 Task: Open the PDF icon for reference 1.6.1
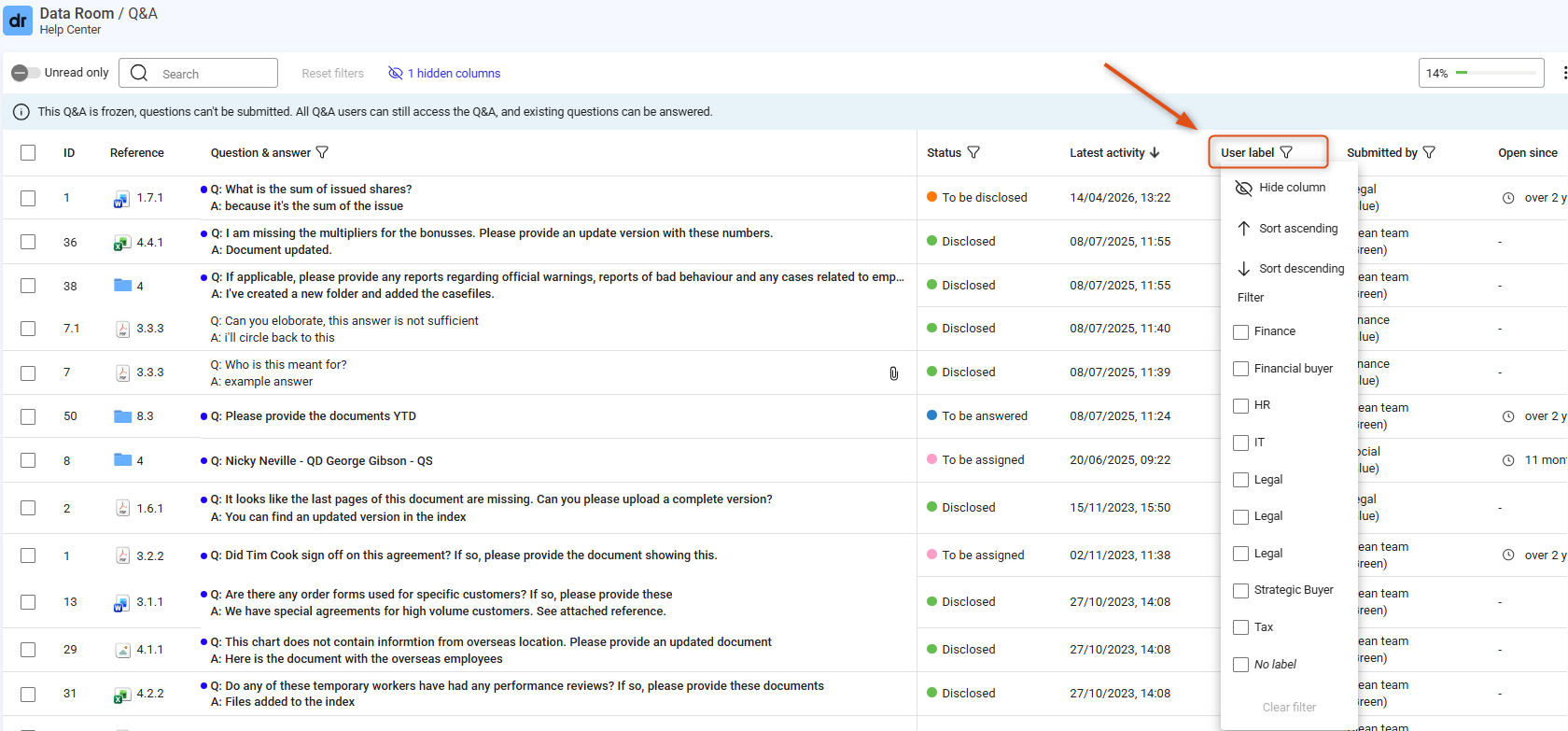(122, 508)
